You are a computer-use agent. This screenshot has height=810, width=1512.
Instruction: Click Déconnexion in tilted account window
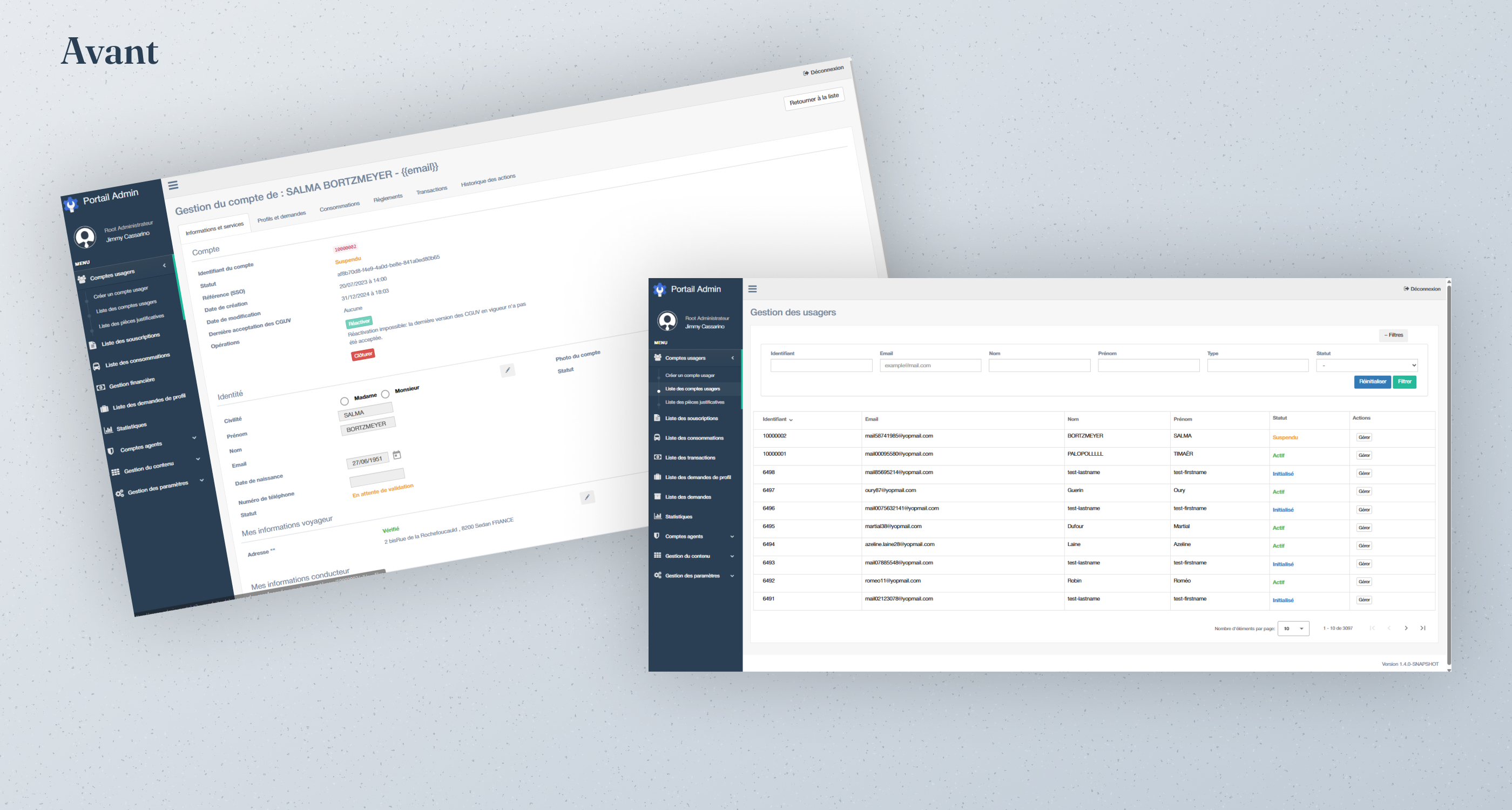coord(823,70)
